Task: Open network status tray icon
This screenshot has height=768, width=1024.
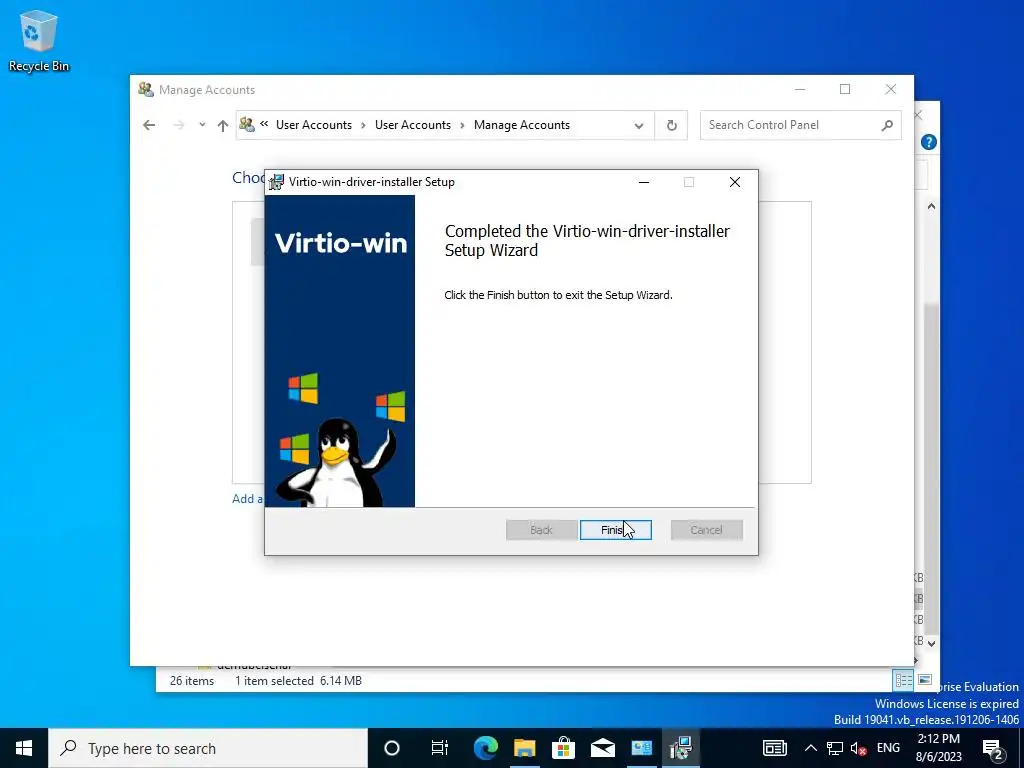Action: click(835, 748)
